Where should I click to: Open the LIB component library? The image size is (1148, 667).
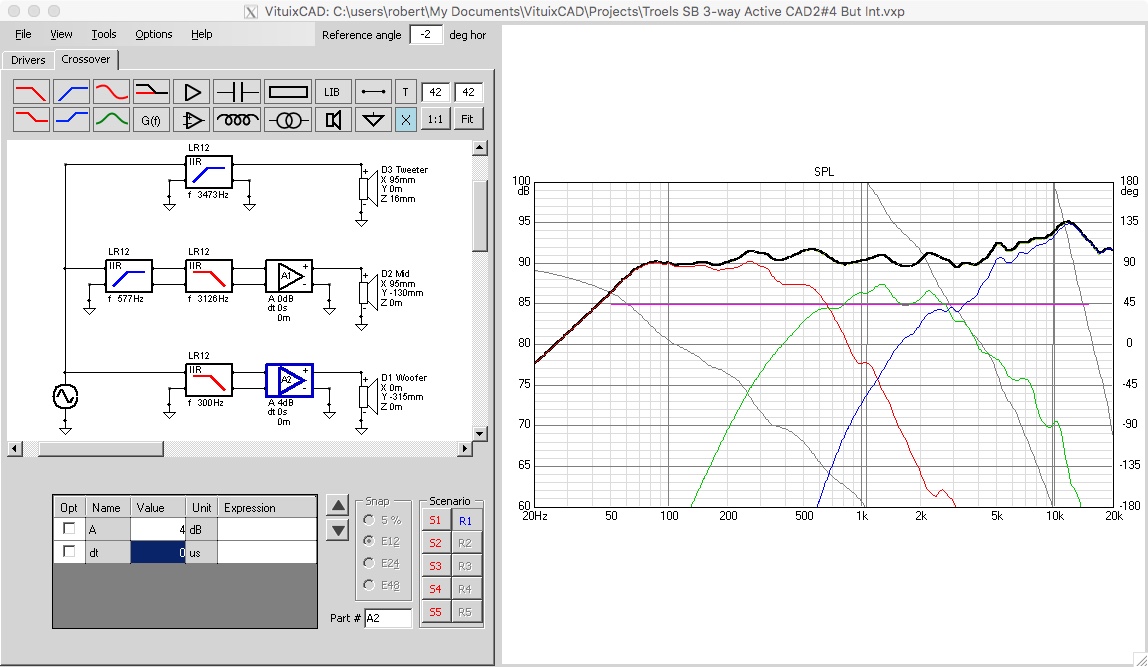(x=332, y=92)
